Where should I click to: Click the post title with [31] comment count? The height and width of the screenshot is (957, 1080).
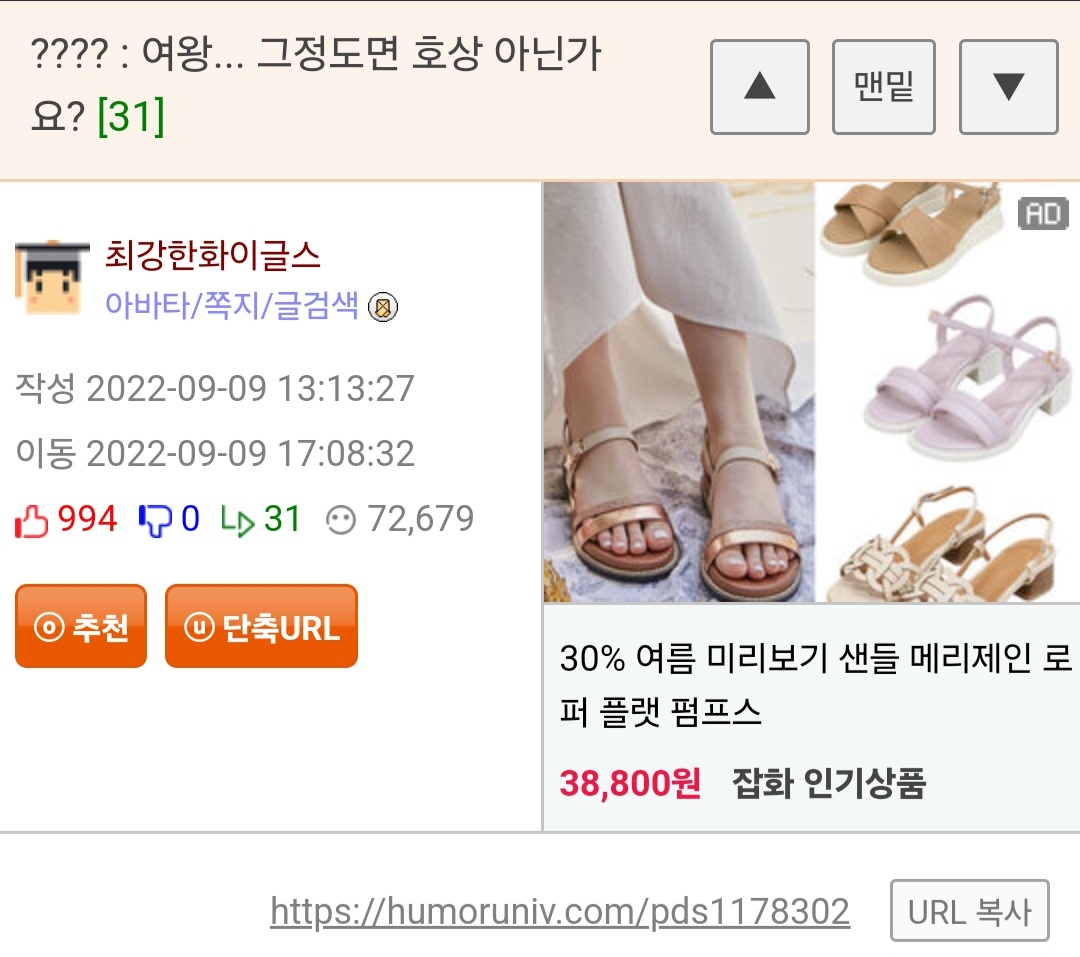click(x=315, y=84)
